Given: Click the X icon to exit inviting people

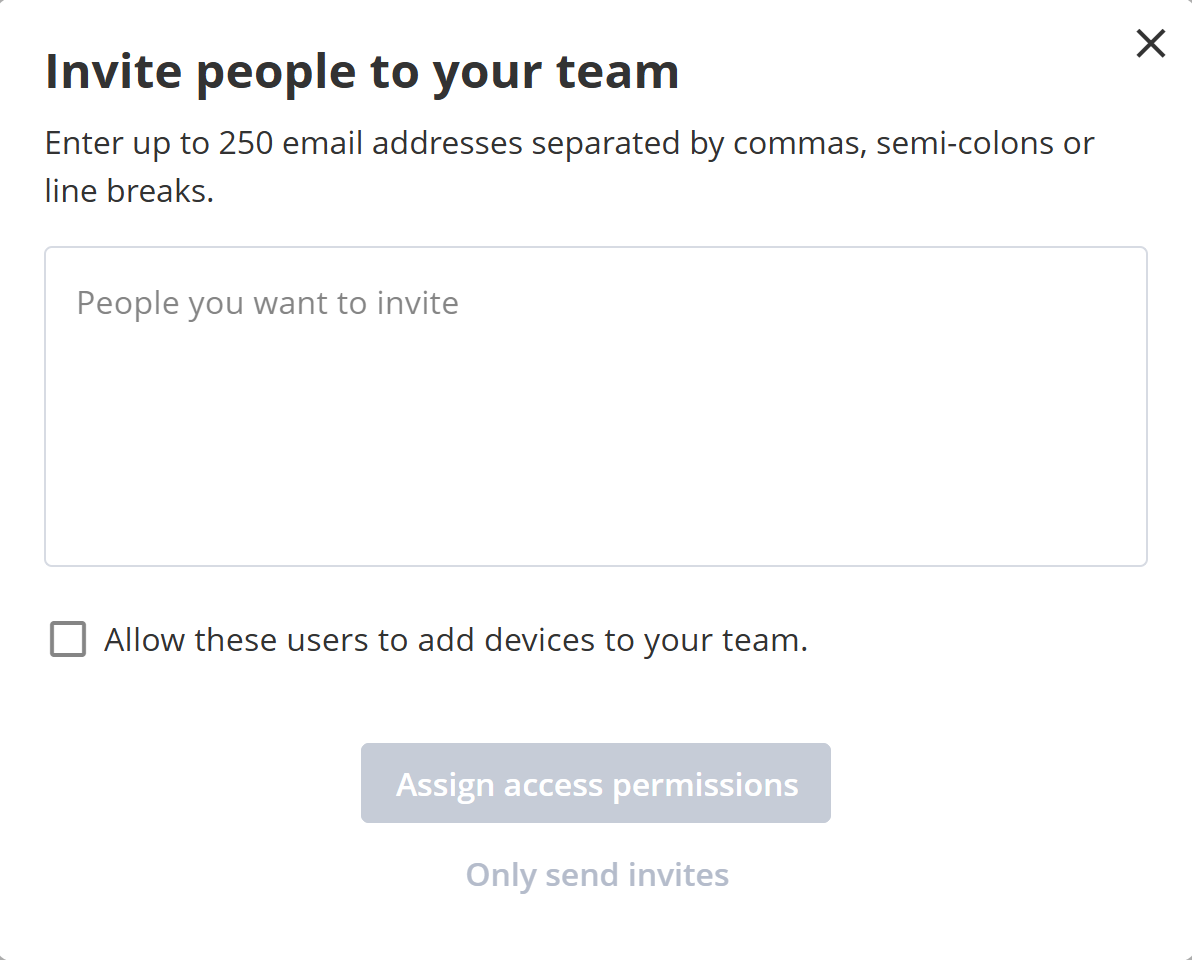Looking at the screenshot, I should pos(1150,43).
